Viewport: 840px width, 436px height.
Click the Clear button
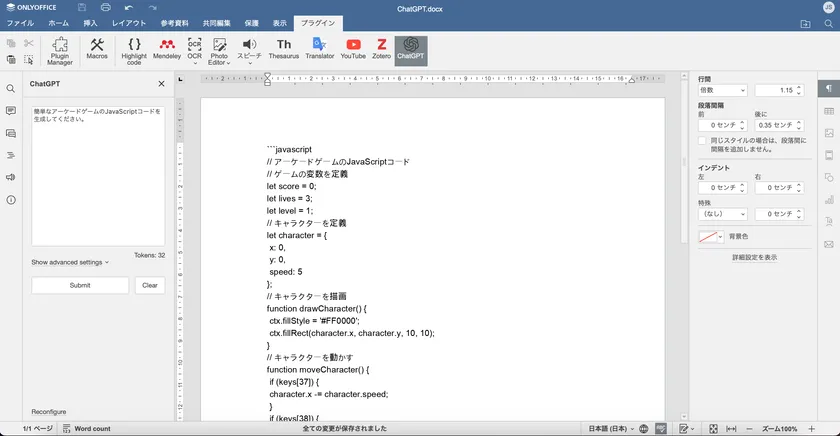click(x=149, y=285)
